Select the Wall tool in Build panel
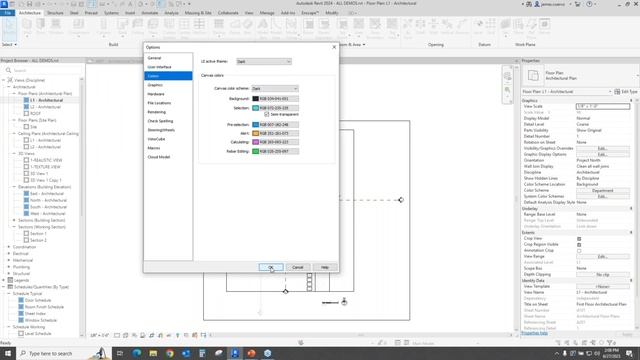 pos(27,27)
